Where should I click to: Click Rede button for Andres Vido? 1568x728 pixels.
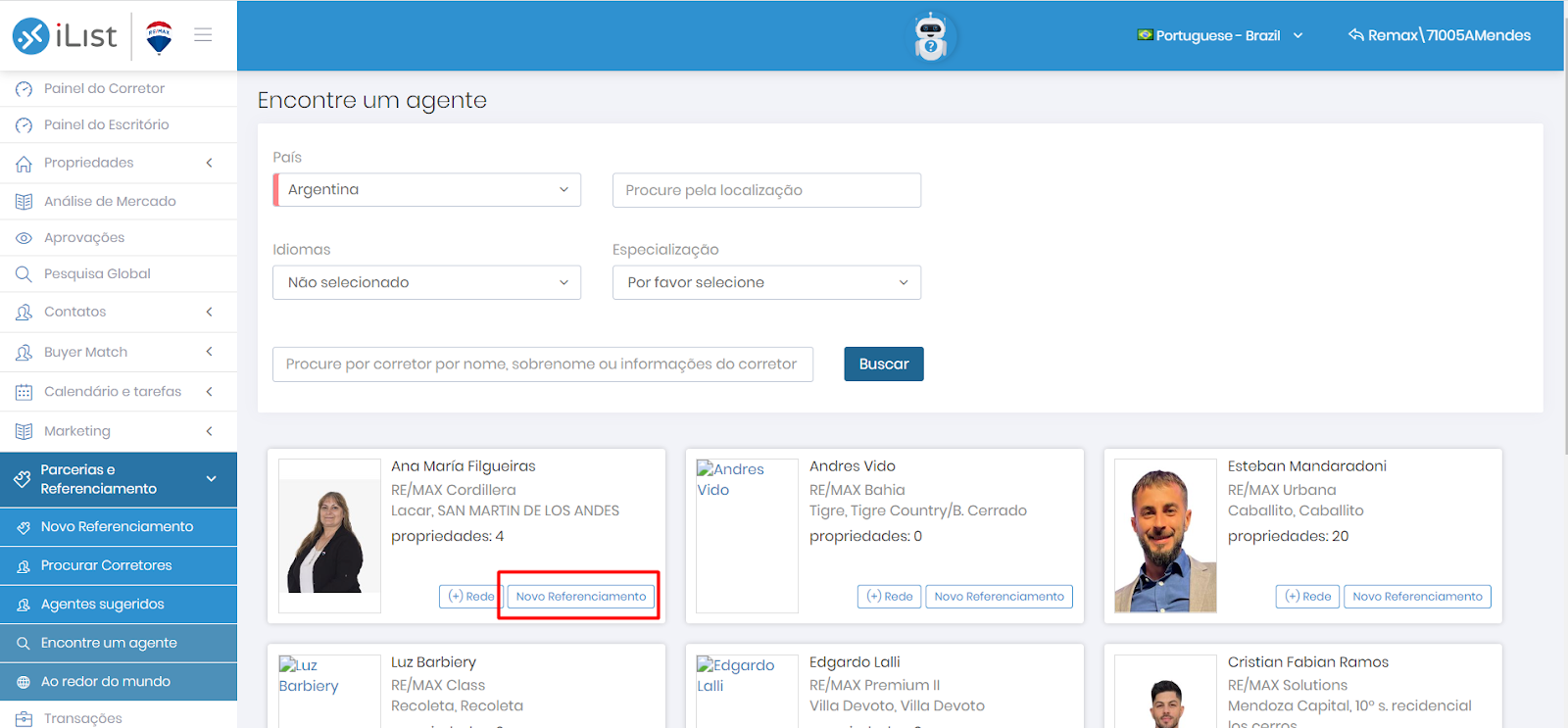[889, 596]
